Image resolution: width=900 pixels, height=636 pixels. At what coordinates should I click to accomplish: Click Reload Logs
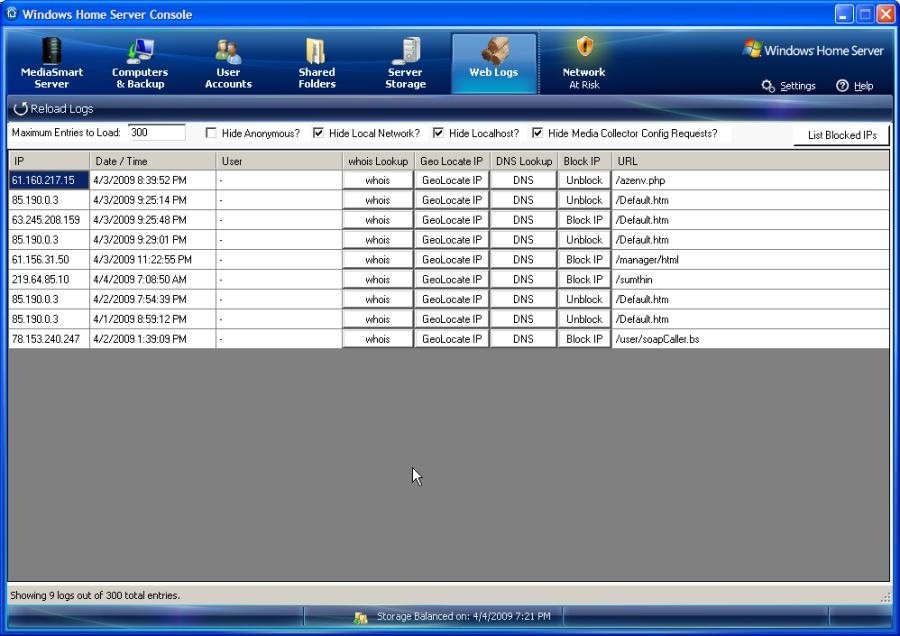point(53,108)
